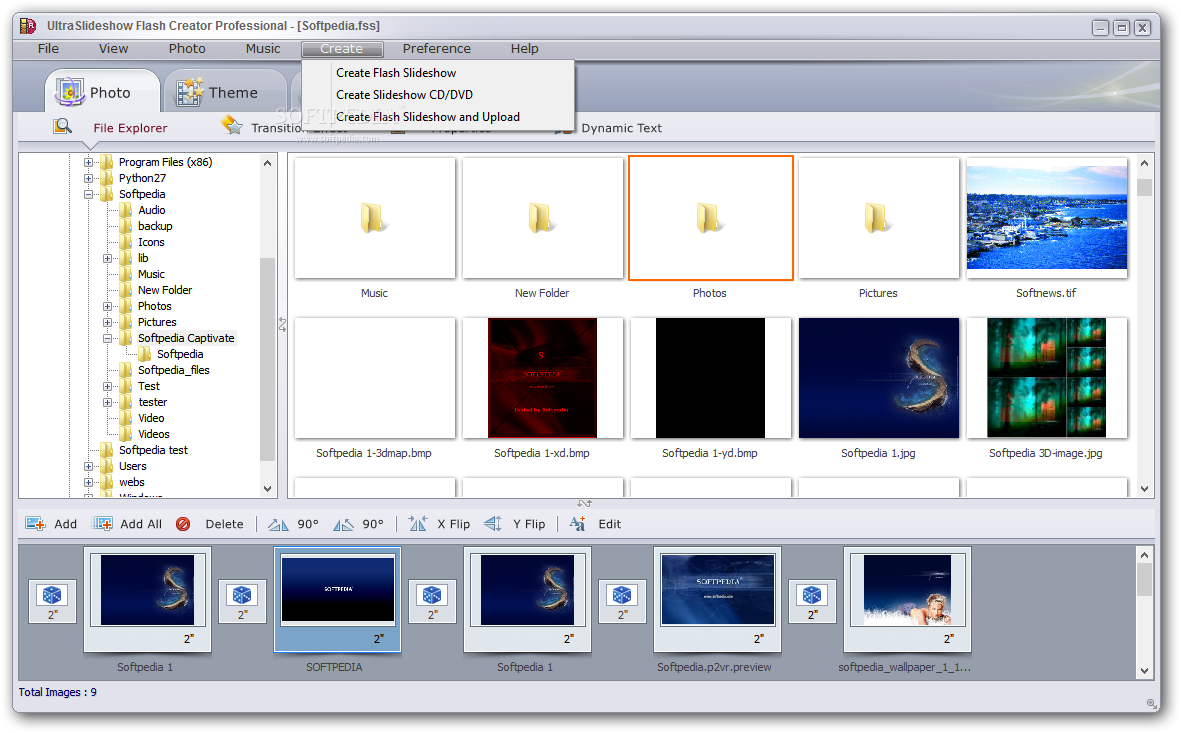Select the Softpedia 1.jpg thumbnail
This screenshot has width=1181, height=733.
878,378
